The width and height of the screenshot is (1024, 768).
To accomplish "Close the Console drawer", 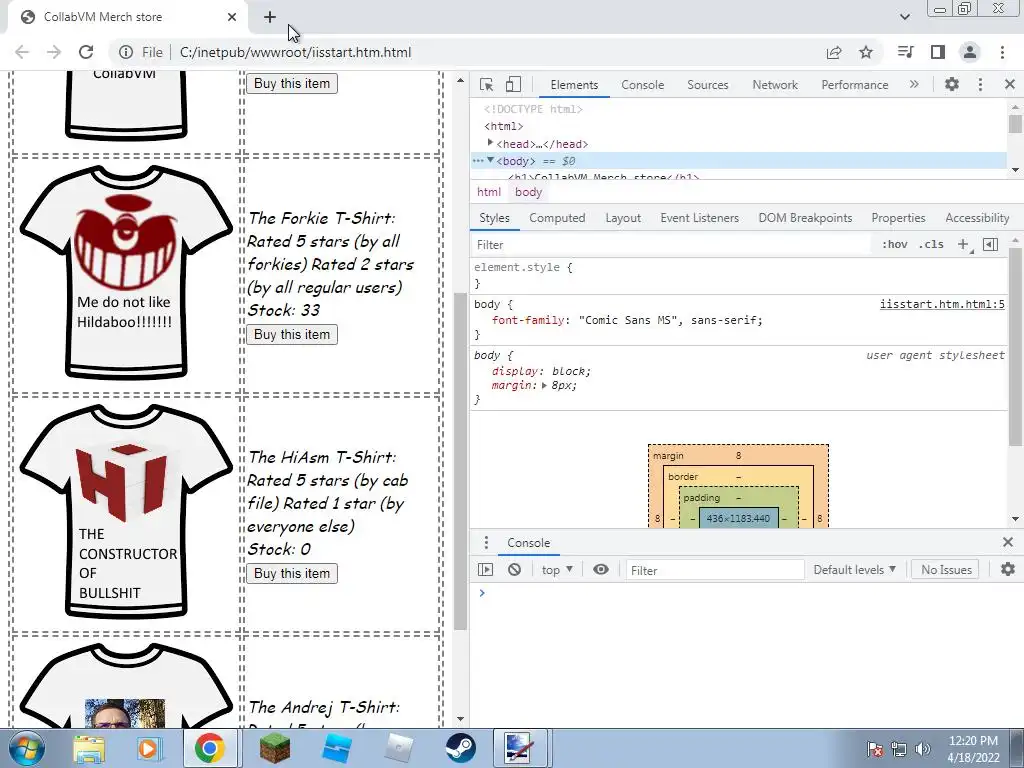I will click(x=1008, y=542).
